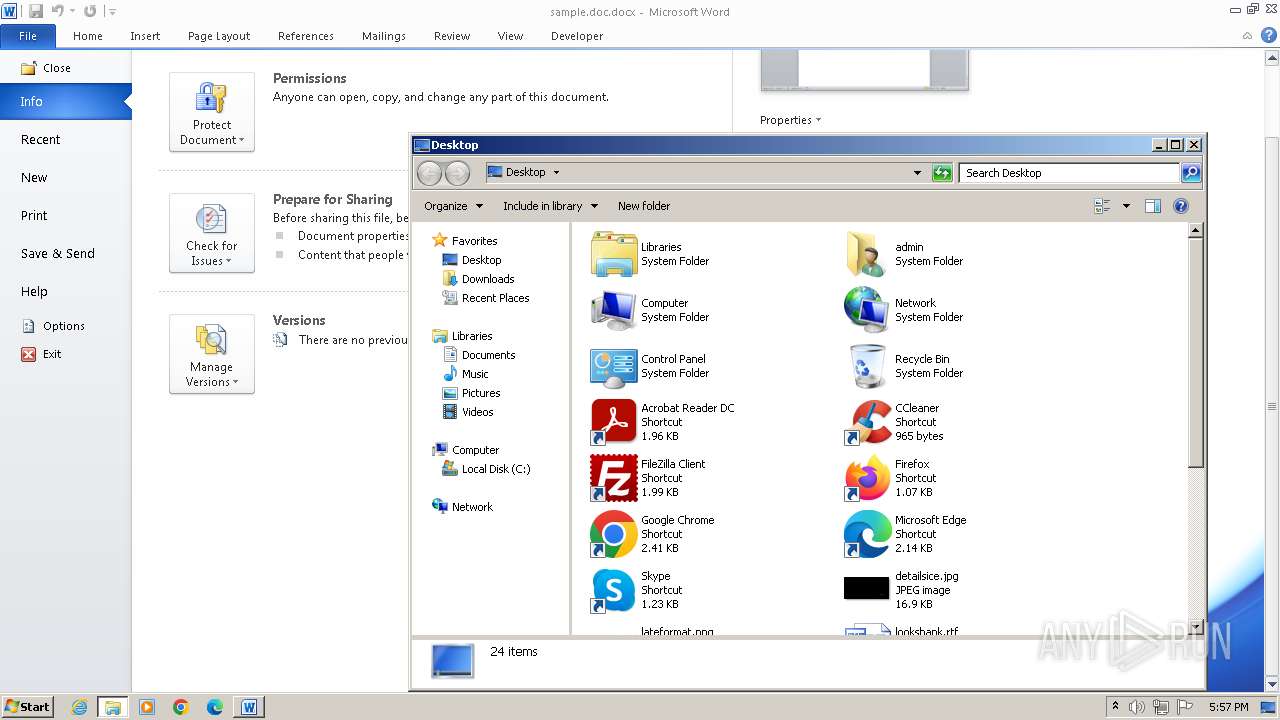Select the Microsoft Edge shortcut icon
Viewport: 1280px width, 720px height.
(867, 534)
